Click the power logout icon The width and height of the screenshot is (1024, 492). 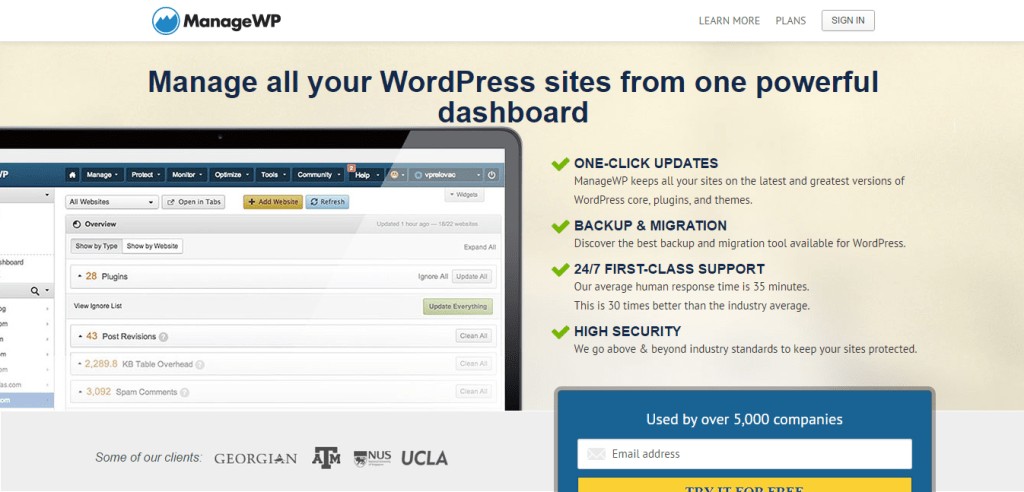coord(492,175)
